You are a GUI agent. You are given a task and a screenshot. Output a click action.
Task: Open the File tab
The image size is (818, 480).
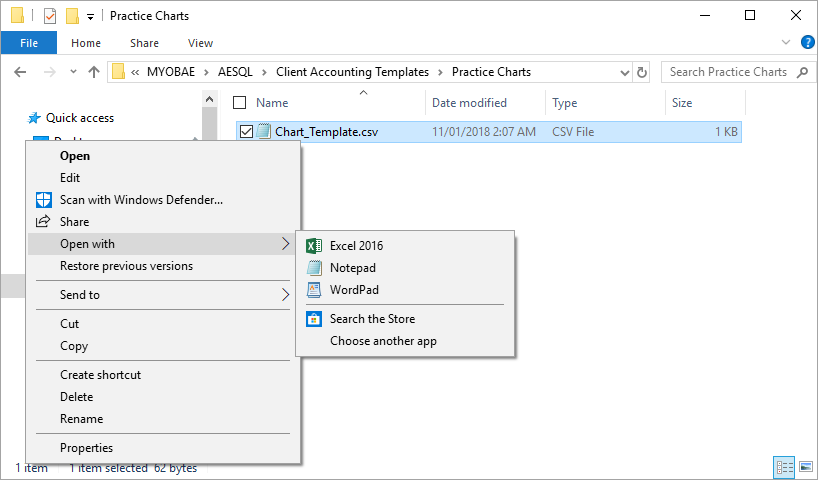[x=29, y=43]
